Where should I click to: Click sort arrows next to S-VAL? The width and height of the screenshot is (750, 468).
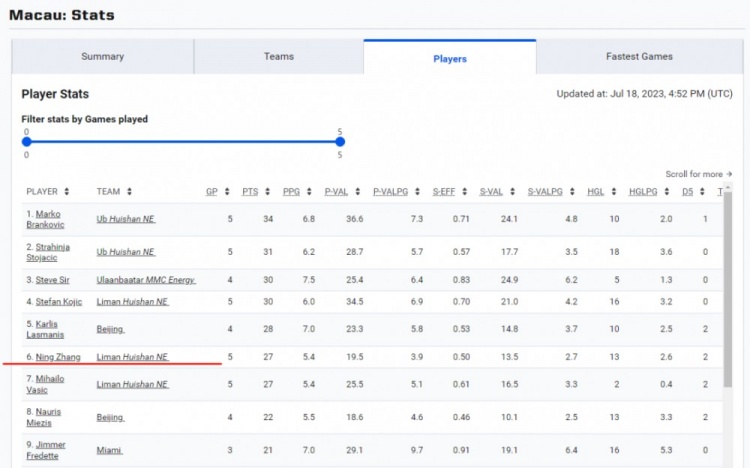pos(512,191)
